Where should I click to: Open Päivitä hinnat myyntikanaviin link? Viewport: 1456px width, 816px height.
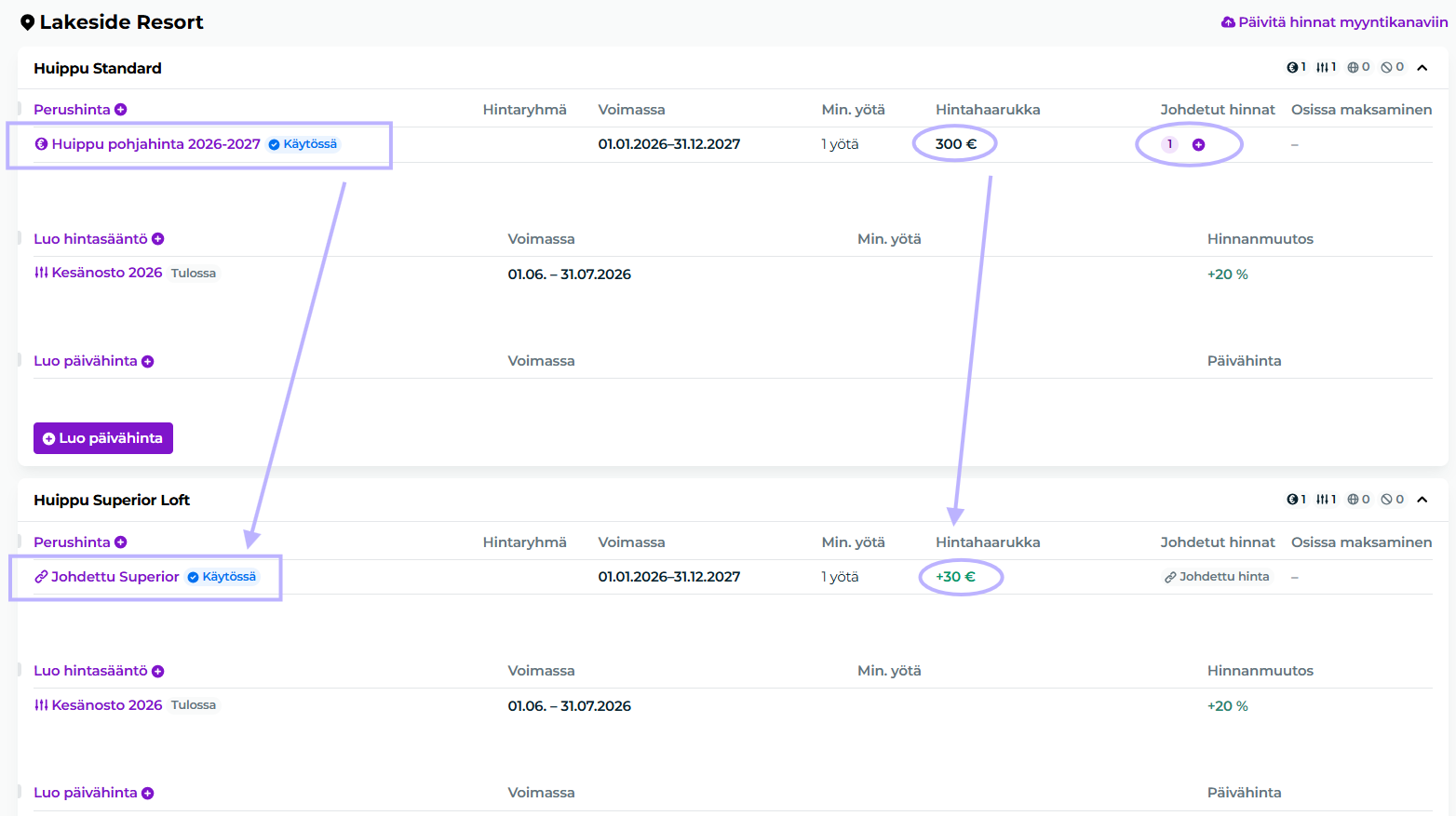pyautogui.click(x=1334, y=22)
